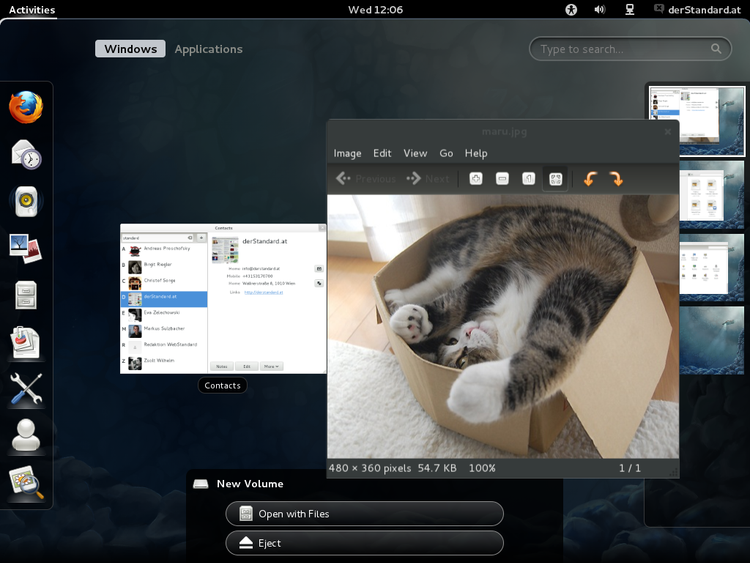Open the system tools wrench icon
Image resolution: width=750 pixels, height=563 pixels.
pos(26,389)
